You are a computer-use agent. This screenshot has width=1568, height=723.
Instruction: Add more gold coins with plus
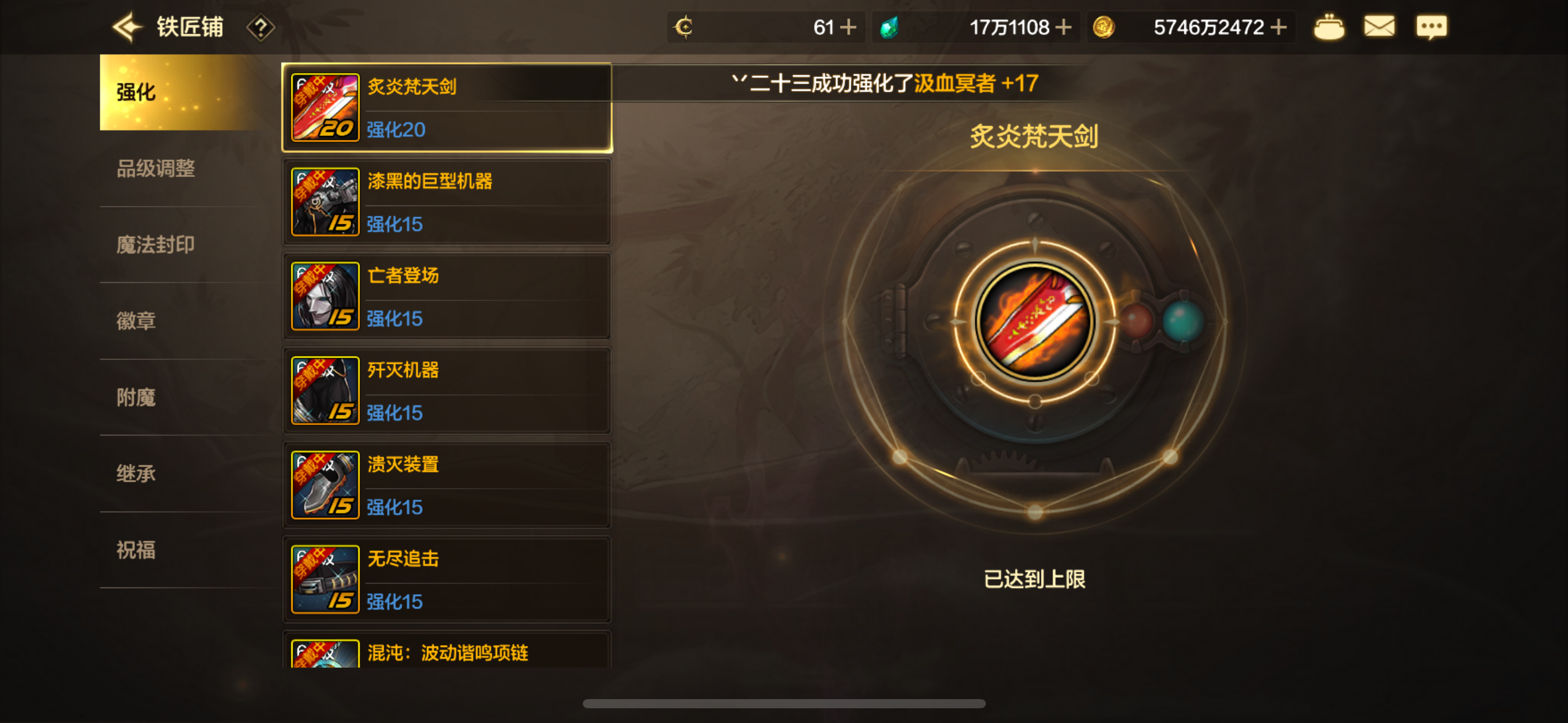(x=1278, y=27)
